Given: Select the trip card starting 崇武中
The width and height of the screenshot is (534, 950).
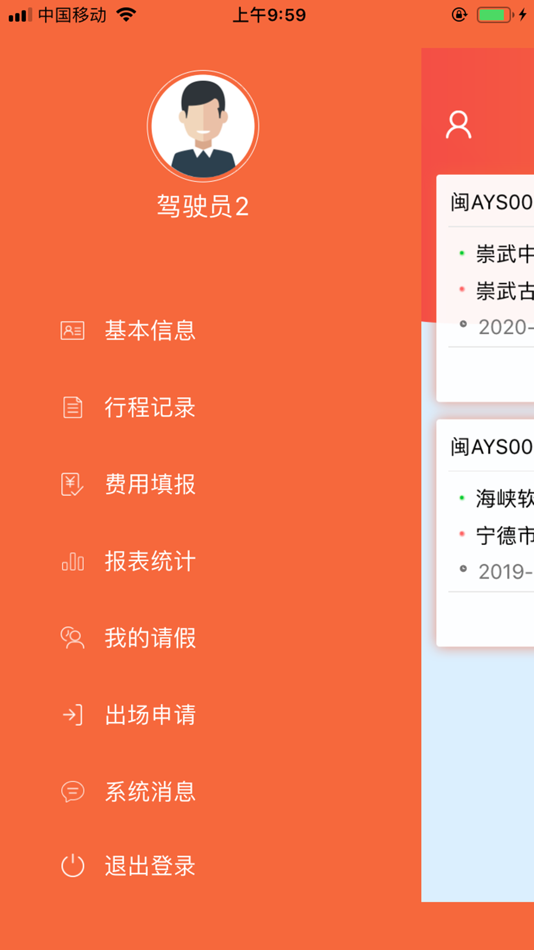Looking at the screenshot, I should pyautogui.click(x=485, y=288).
